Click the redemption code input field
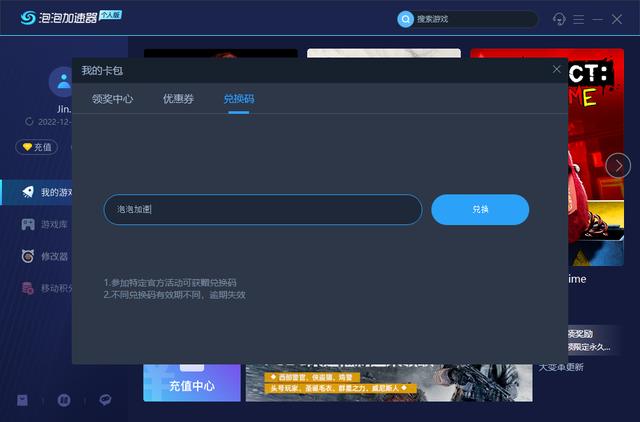 263,209
